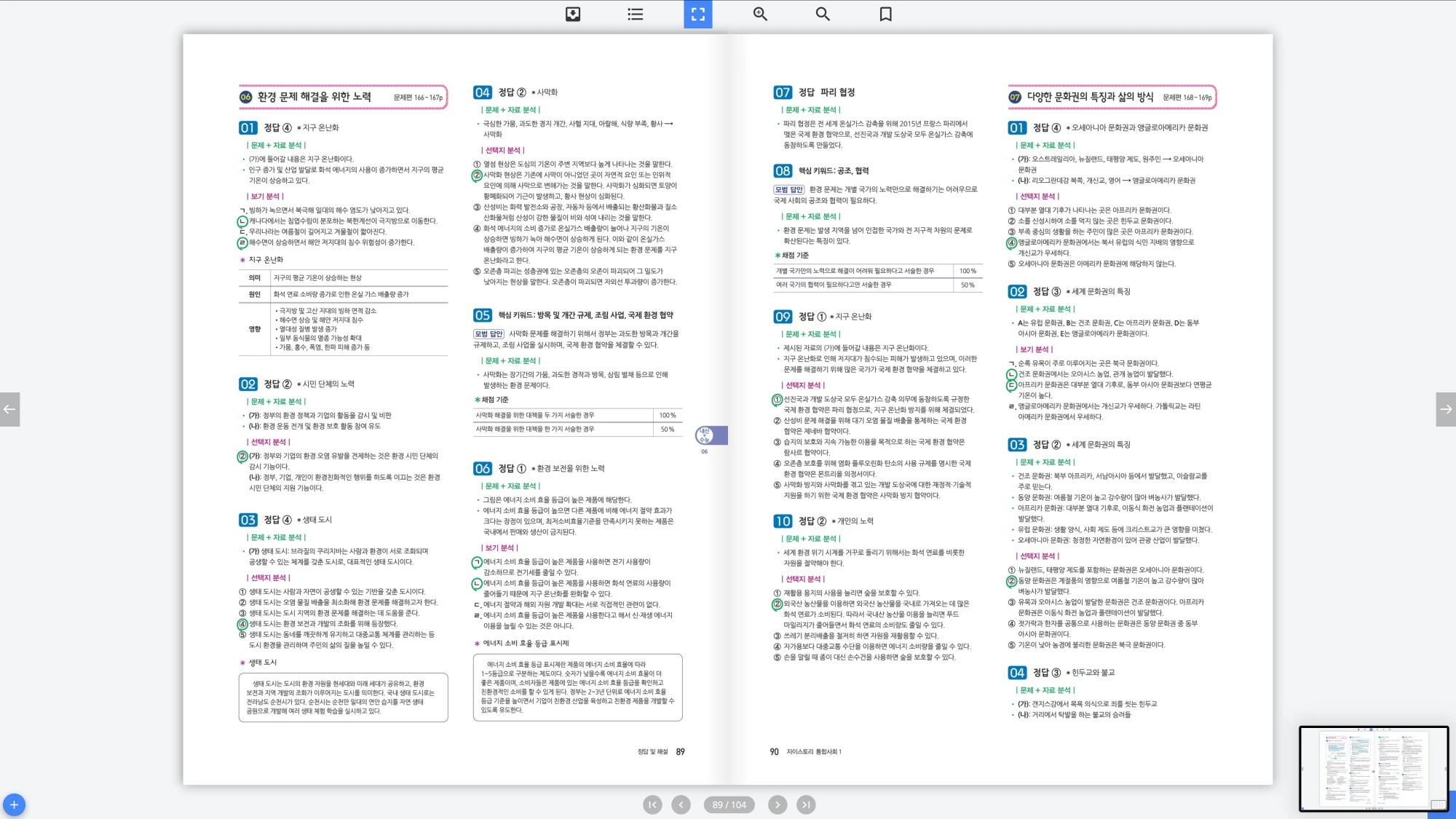The image size is (1456, 819).
Task: Go to next page with right arrow
Action: 1446,409
